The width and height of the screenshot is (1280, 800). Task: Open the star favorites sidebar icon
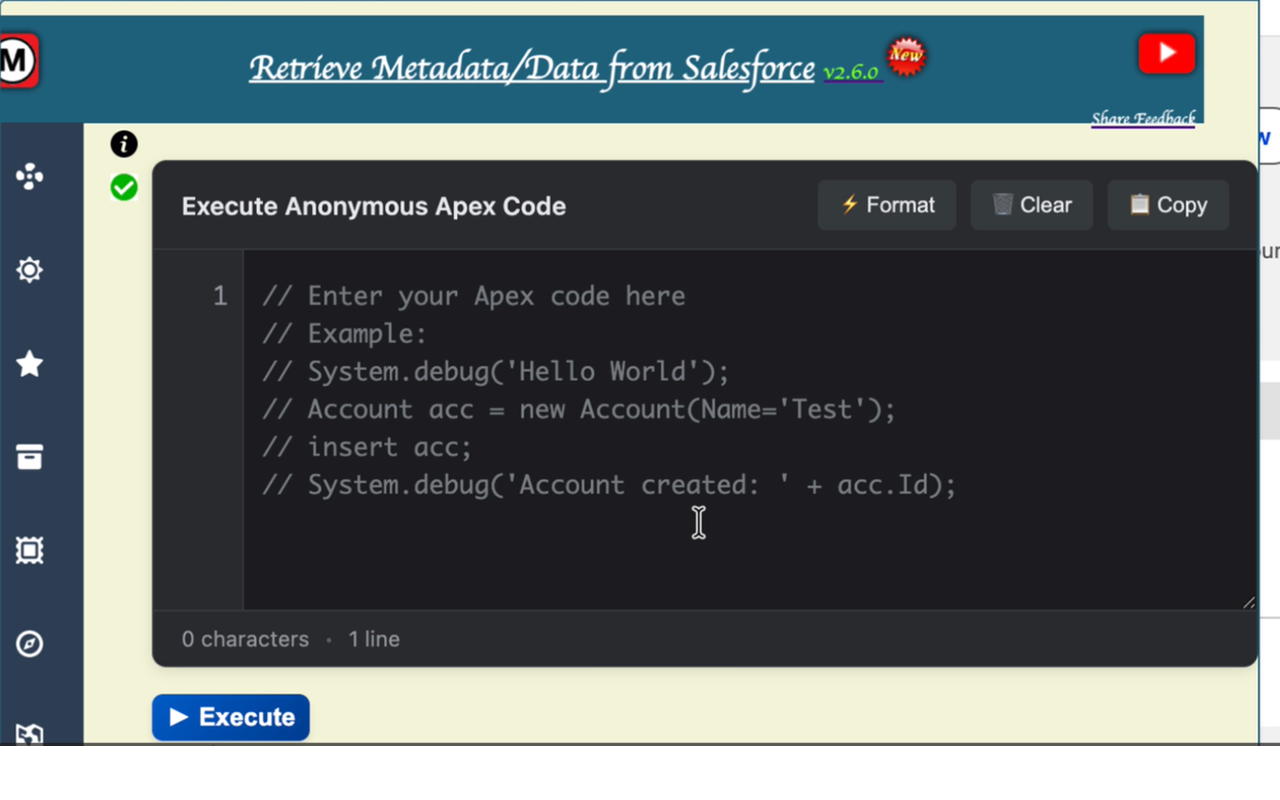coord(30,363)
